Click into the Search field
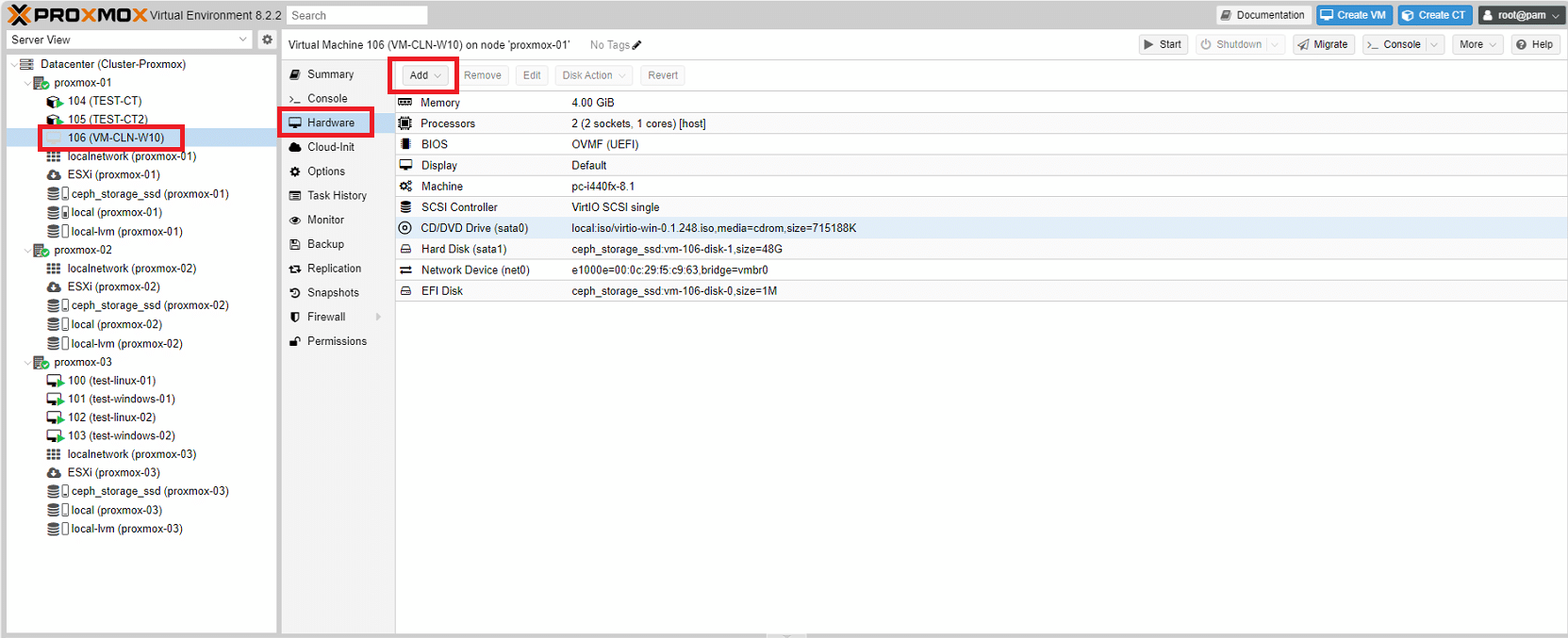This screenshot has height=638, width=1568. tap(356, 15)
